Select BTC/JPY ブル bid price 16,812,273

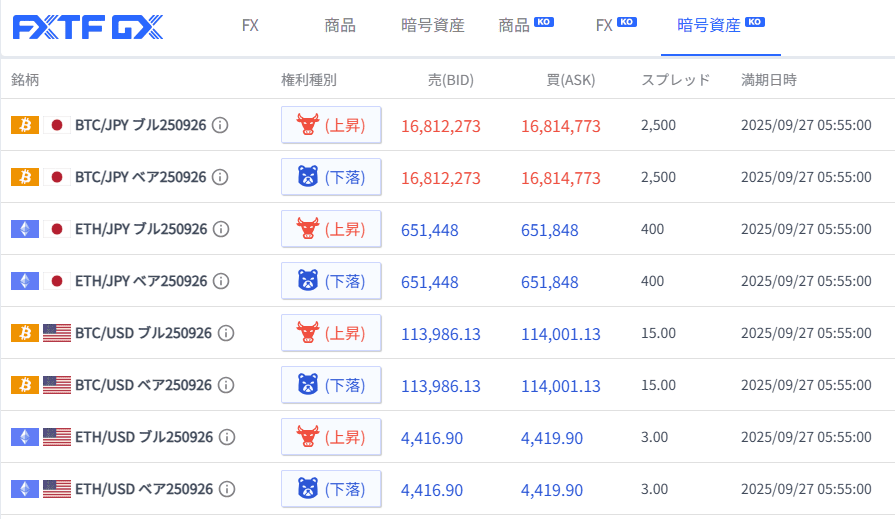click(x=440, y=126)
